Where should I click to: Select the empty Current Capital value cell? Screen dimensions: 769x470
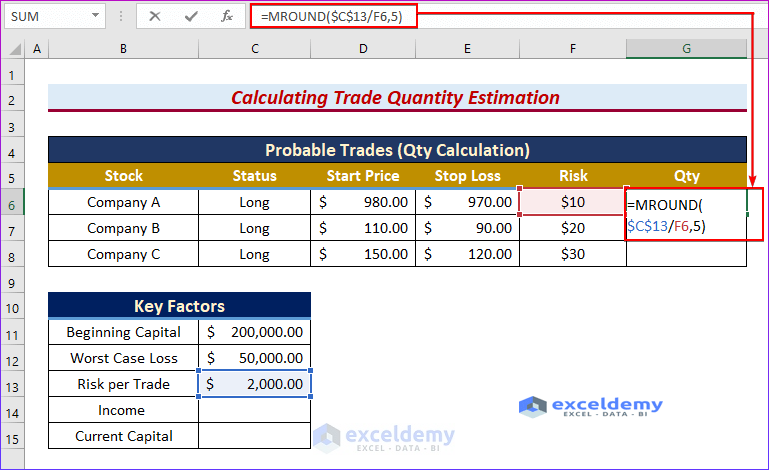(x=255, y=436)
